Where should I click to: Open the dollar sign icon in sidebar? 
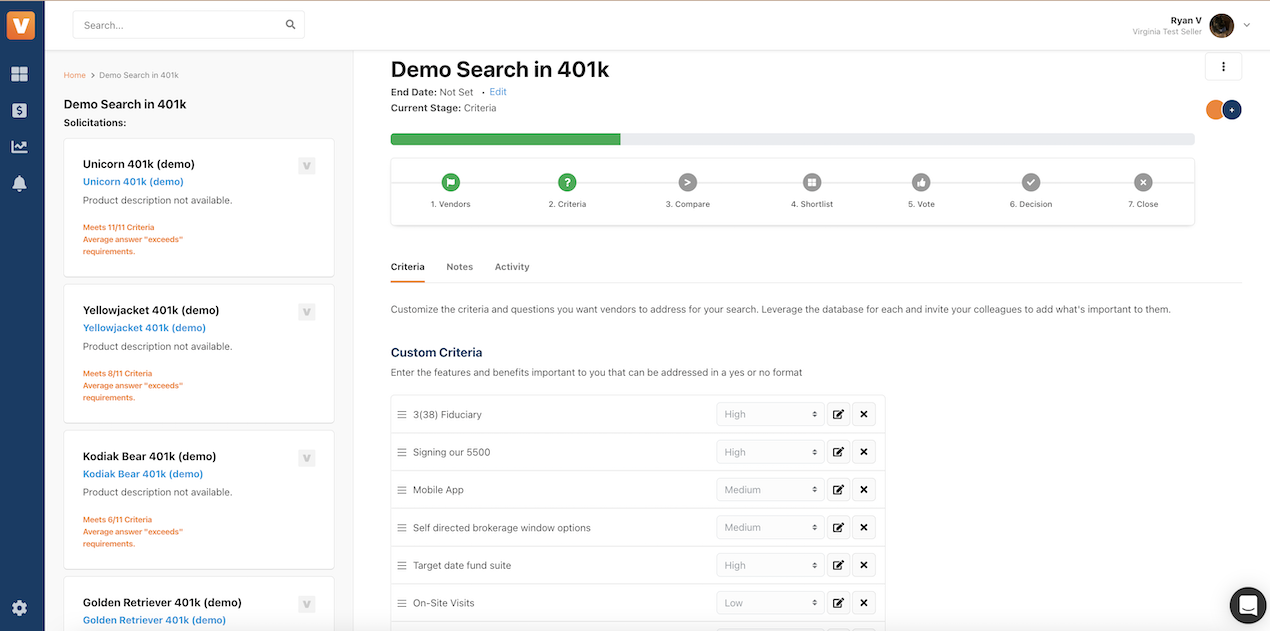[20, 110]
